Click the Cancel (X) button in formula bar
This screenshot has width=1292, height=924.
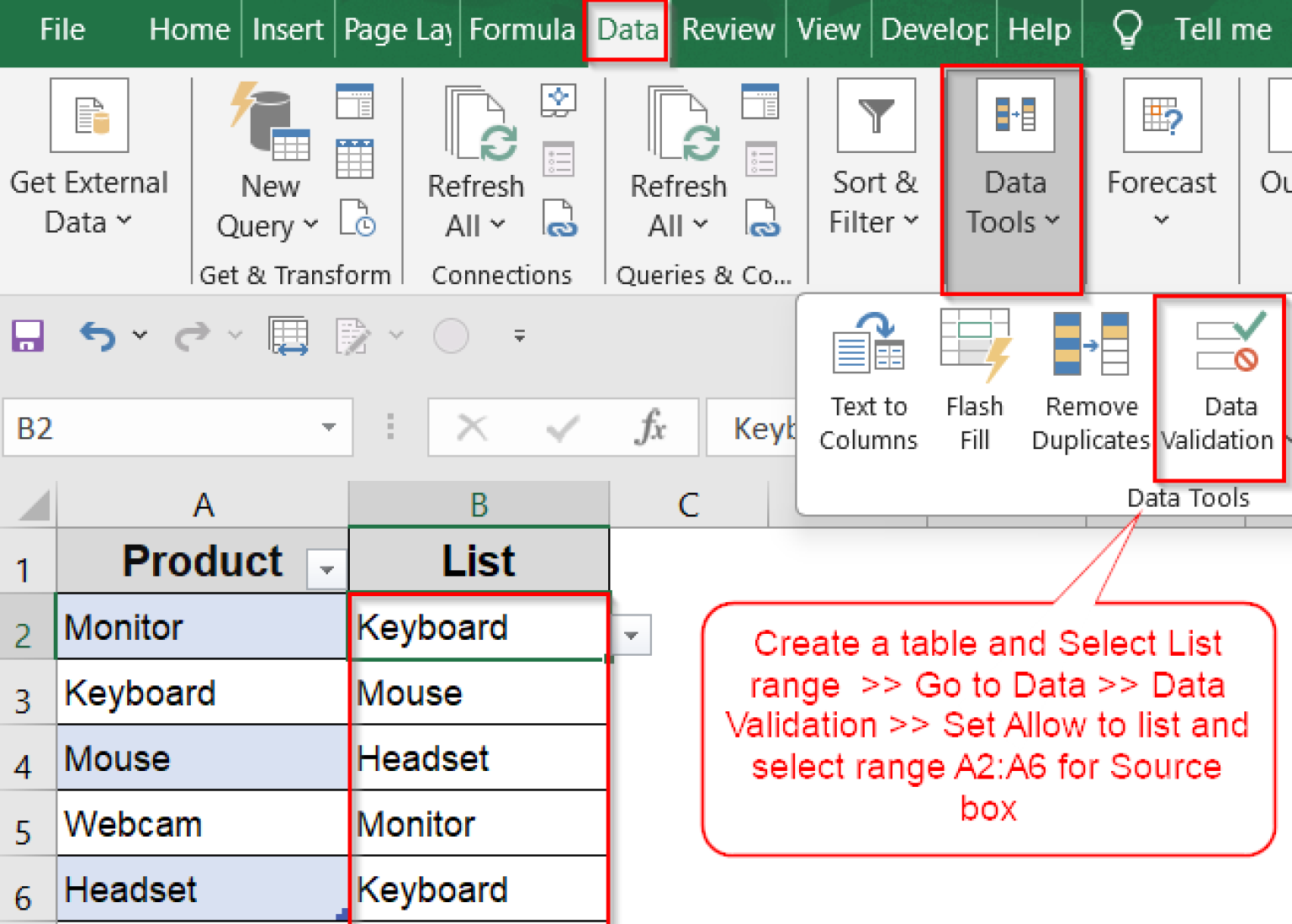(x=472, y=427)
